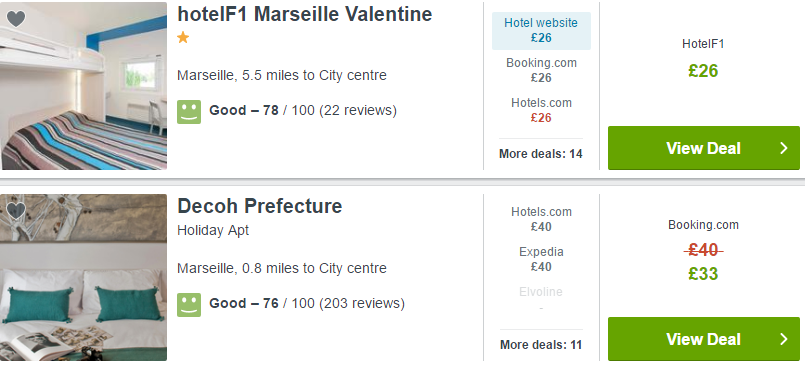Select the Hotel website £26 deal
805x367 pixels.
click(541, 31)
